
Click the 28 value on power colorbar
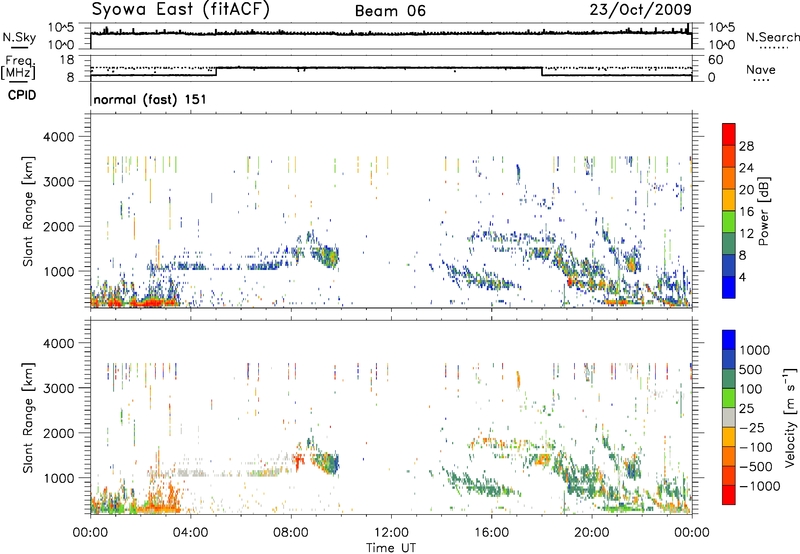pos(746,146)
